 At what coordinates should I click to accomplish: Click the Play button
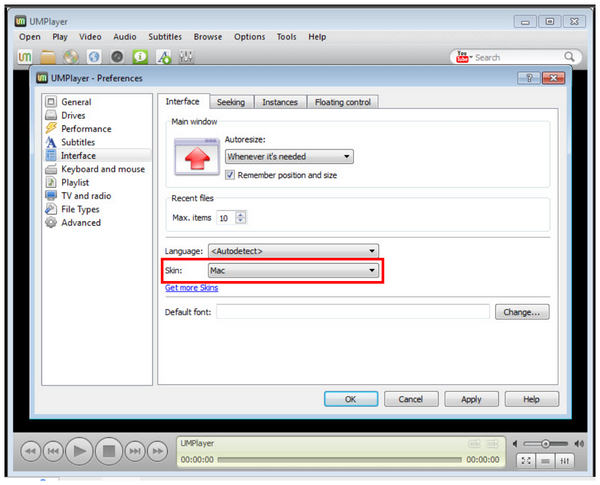[79, 451]
